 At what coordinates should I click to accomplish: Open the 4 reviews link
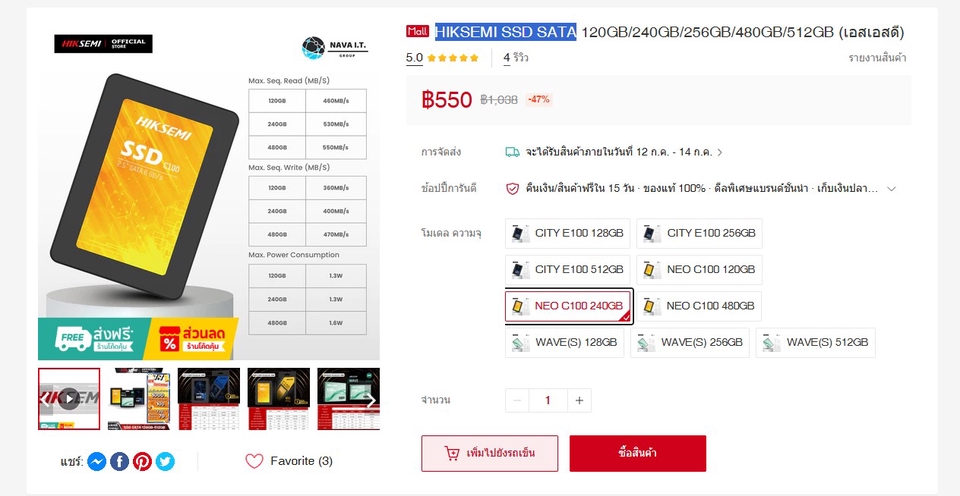pos(516,58)
